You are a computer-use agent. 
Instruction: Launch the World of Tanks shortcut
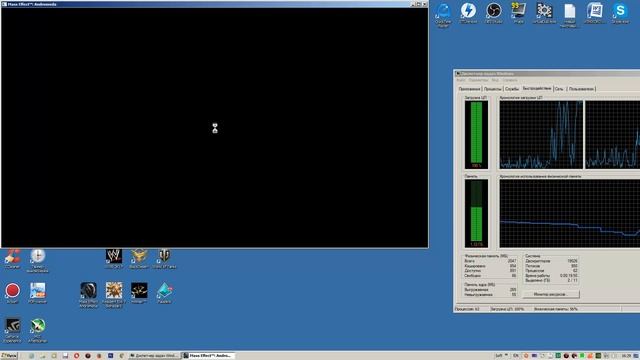pyautogui.click(x=164, y=259)
